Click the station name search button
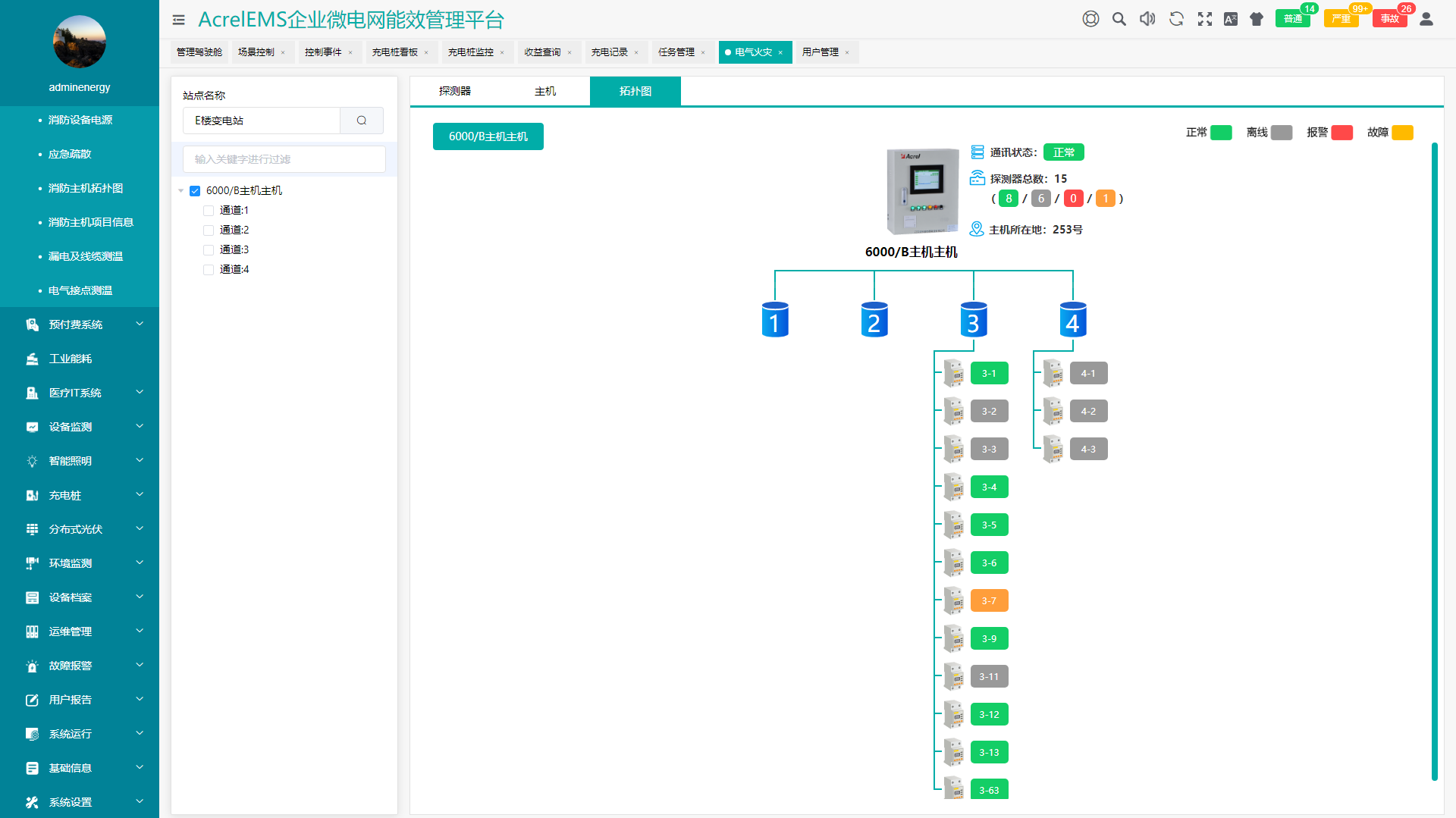Image resolution: width=1456 pixels, height=818 pixels. pyautogui.click(x=362, y=121)
